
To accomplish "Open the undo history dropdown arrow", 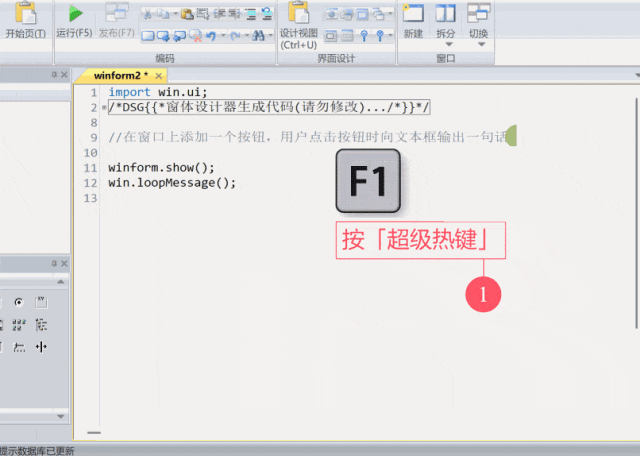I will [x=223, y=36].
